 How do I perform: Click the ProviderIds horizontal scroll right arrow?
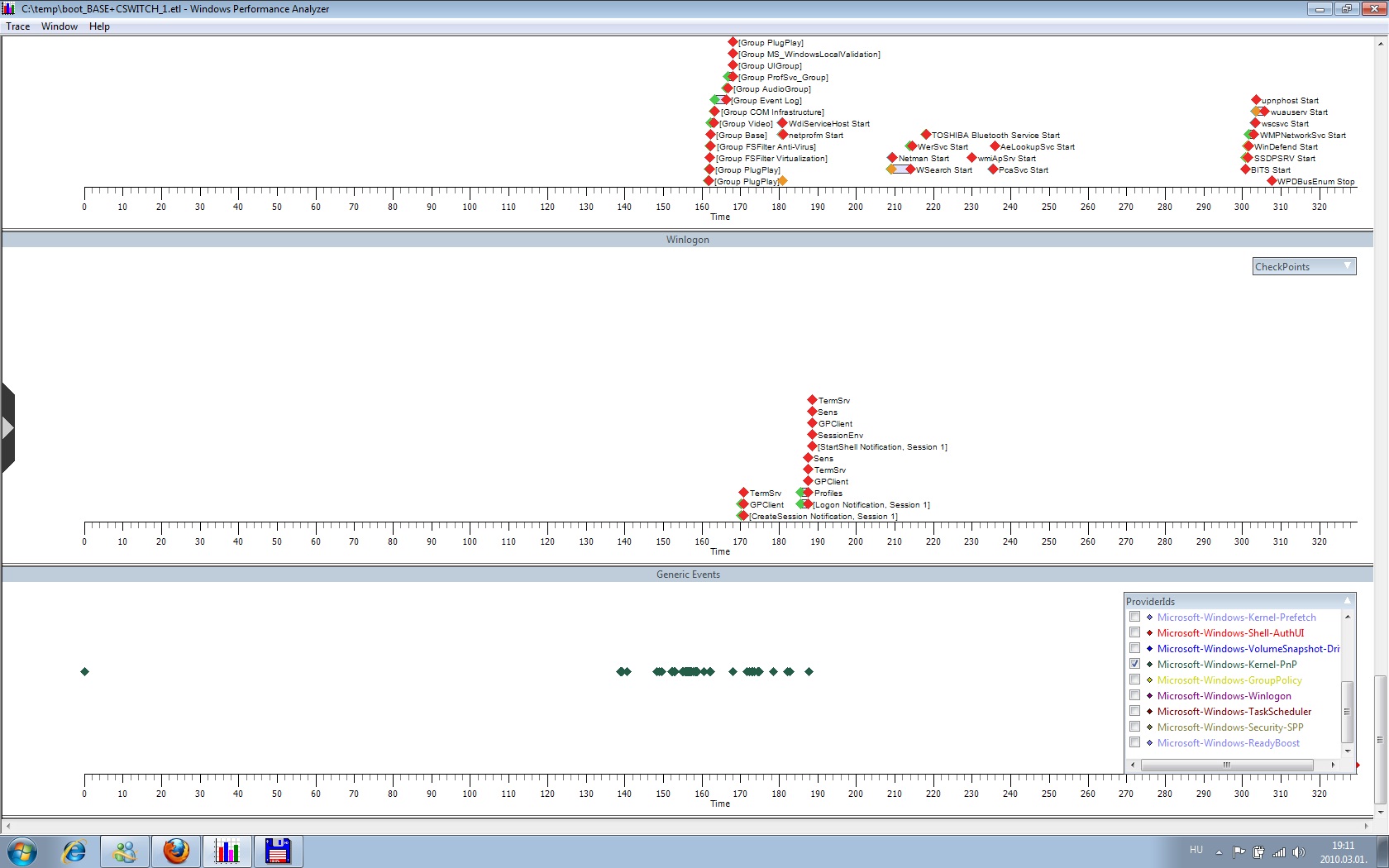point(1333,765)
